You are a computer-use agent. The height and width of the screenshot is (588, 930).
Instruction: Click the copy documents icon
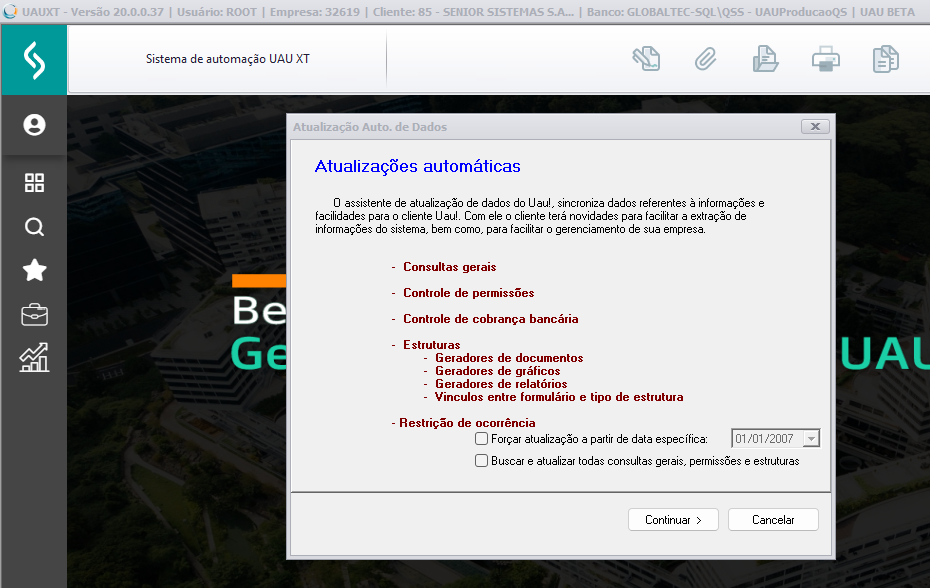tap(885, 59)
